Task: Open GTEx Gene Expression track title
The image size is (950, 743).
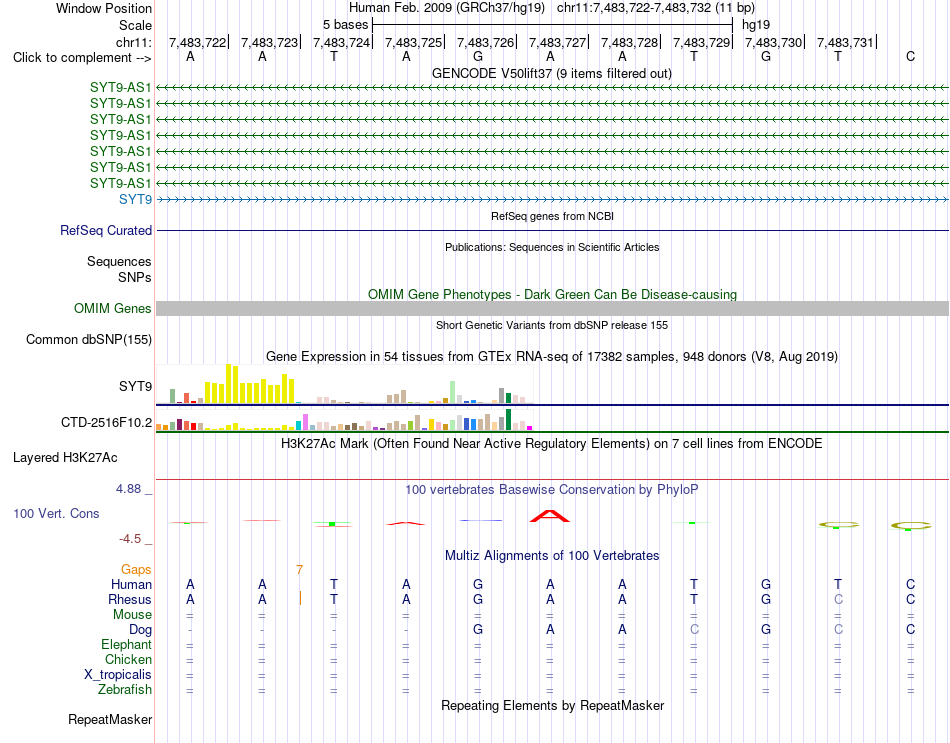Action: coord(552,356)
